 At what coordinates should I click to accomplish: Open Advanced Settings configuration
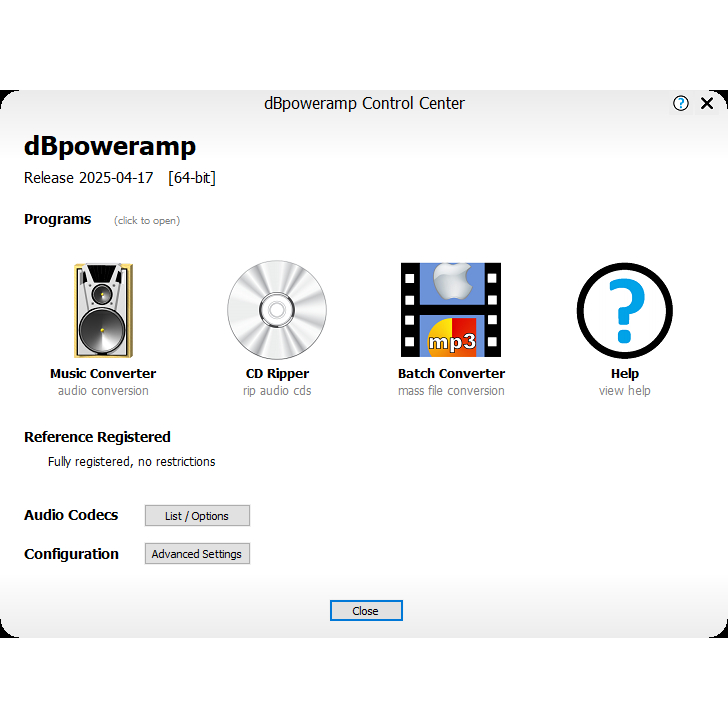[197, 553]
